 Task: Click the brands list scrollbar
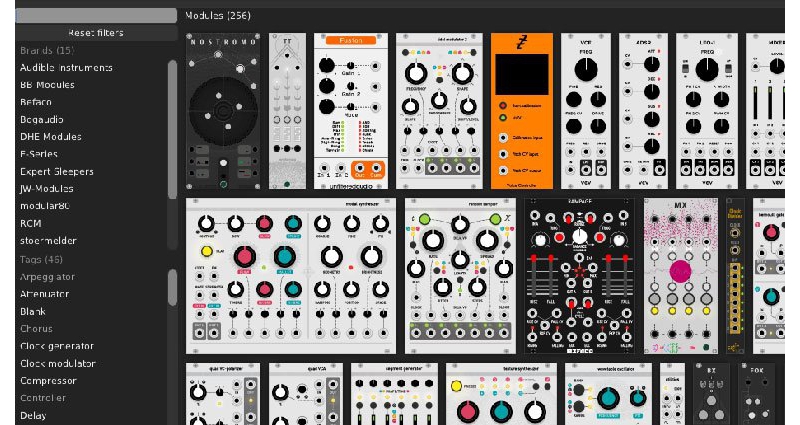tap(172, 130)
